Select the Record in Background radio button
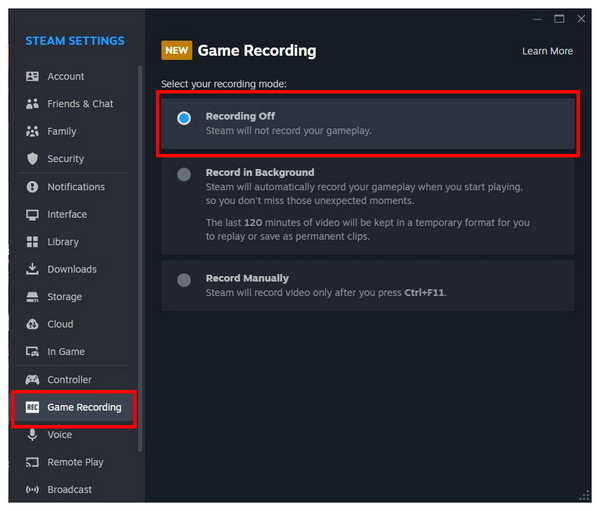The width and height of the screenshot is (600, 511). (x=184, y=175)
